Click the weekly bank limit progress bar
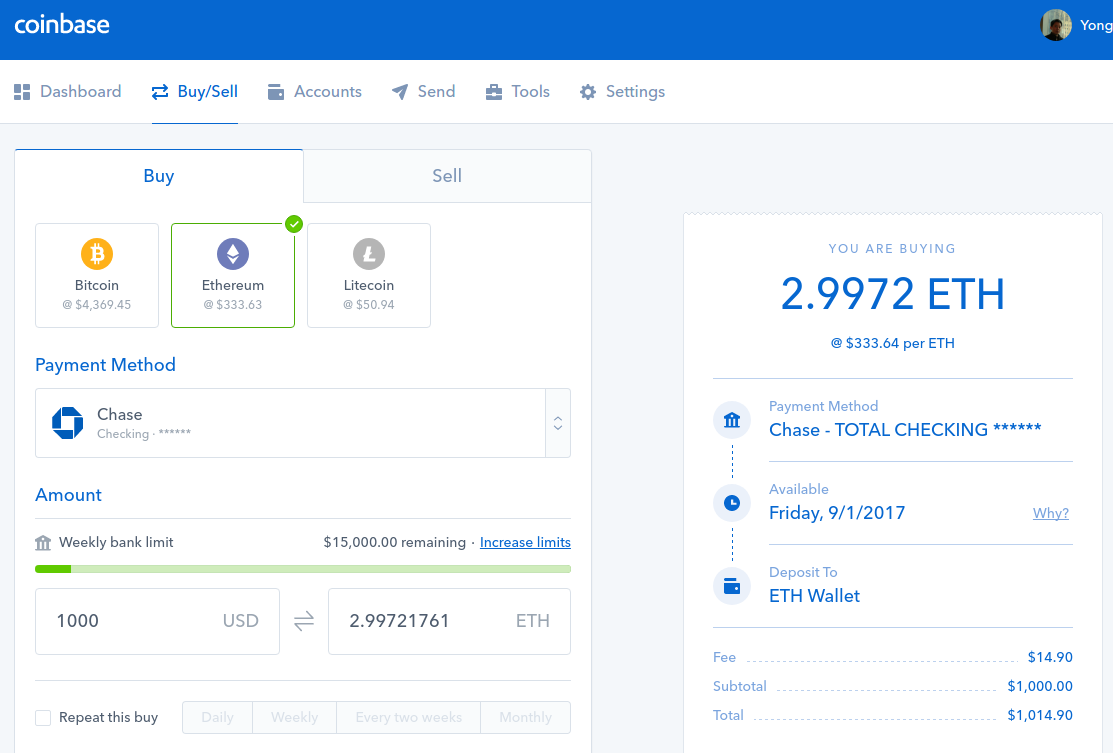The image size is (1113, 753). (x=303, y=568)
